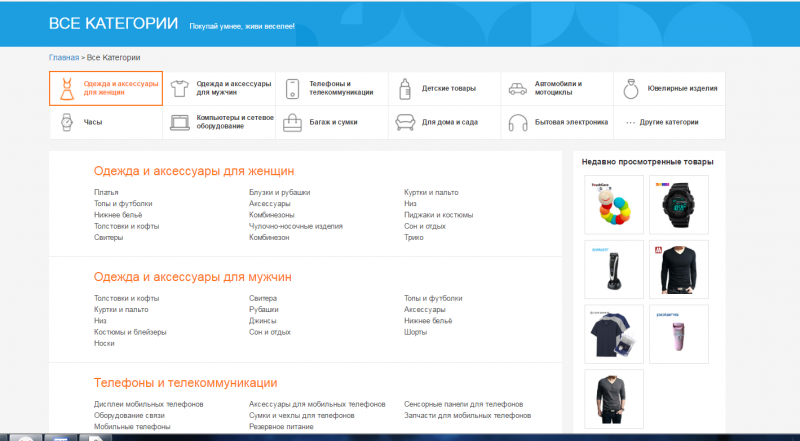Click the smartphone icon for Телефоны и телекоммуникации
800x441 pixels.
tap(292, 88)
